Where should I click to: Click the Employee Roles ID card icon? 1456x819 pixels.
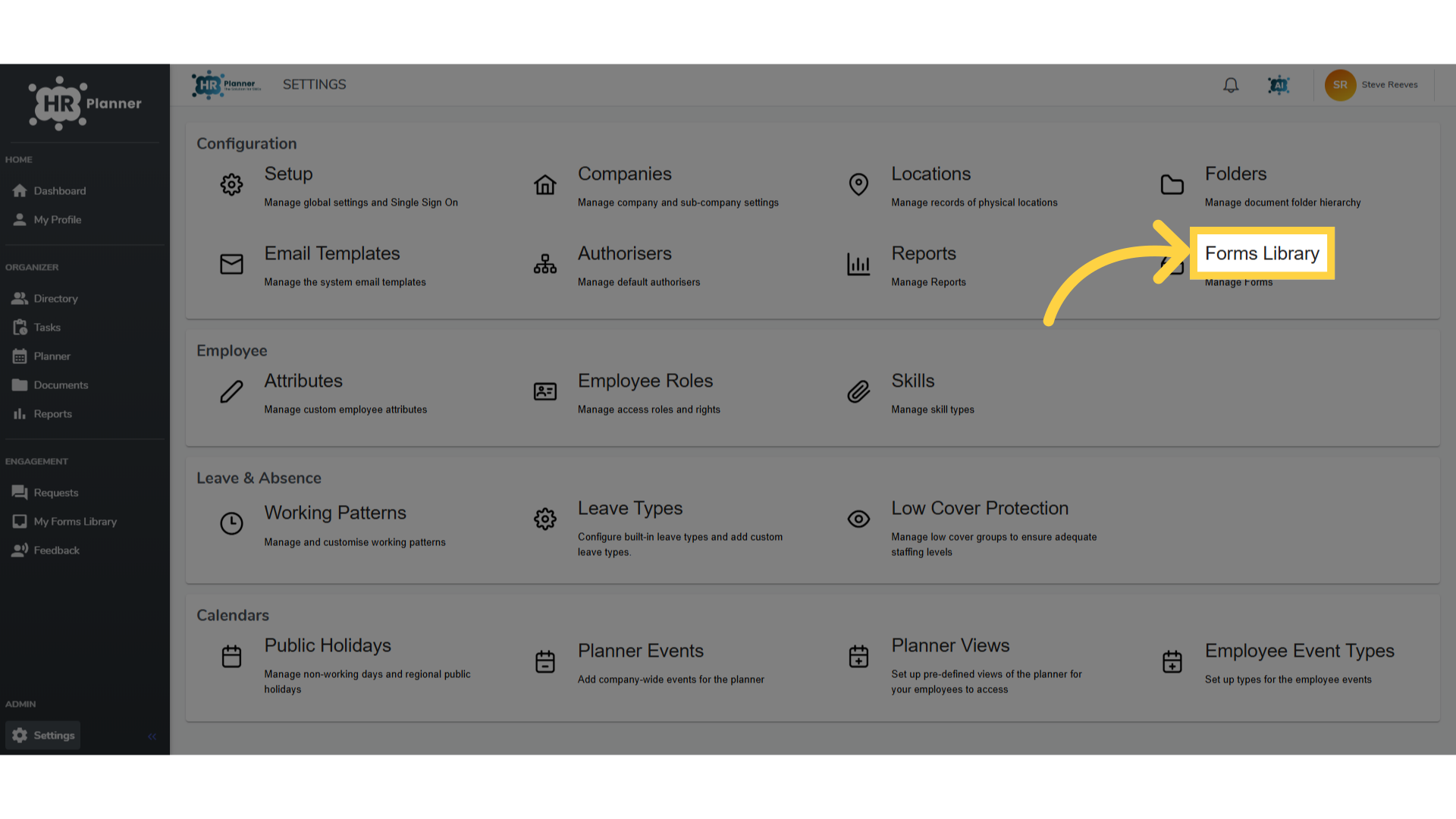(x=545, y=391)
